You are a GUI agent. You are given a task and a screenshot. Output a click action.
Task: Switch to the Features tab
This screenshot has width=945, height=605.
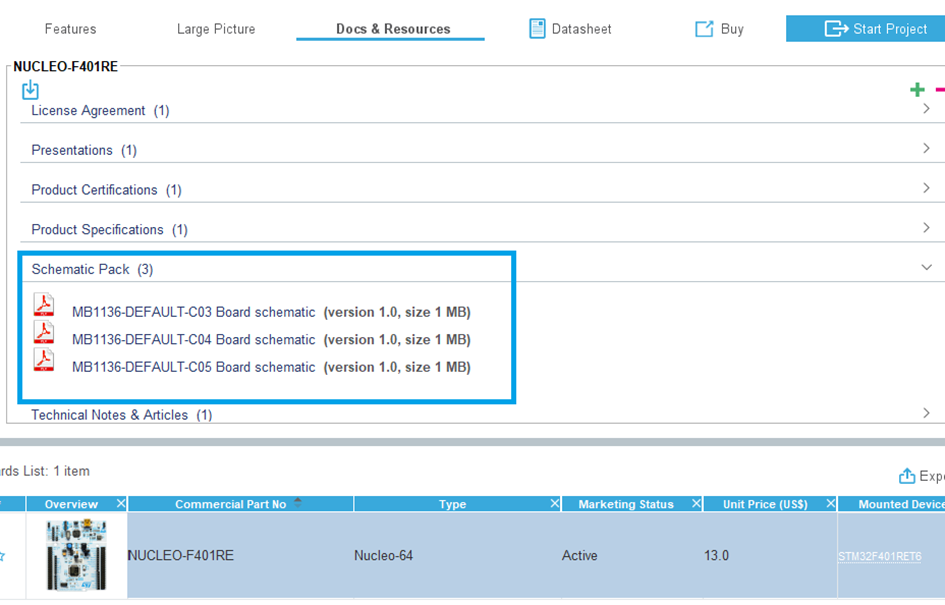point(71,29)
